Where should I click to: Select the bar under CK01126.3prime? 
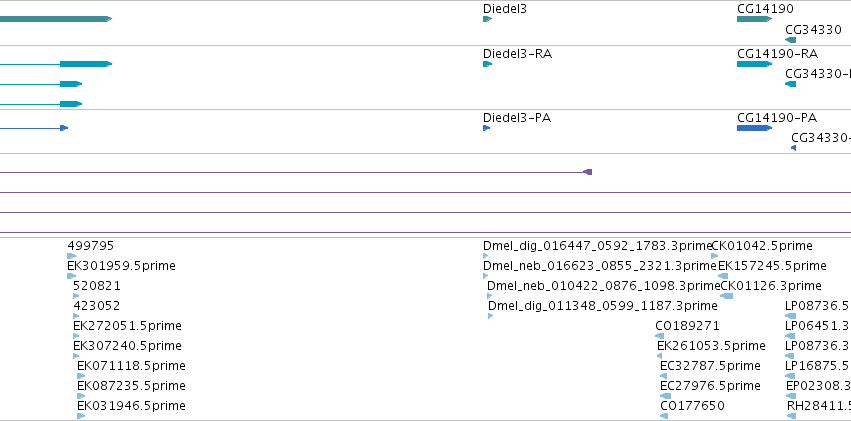point(726,296)
